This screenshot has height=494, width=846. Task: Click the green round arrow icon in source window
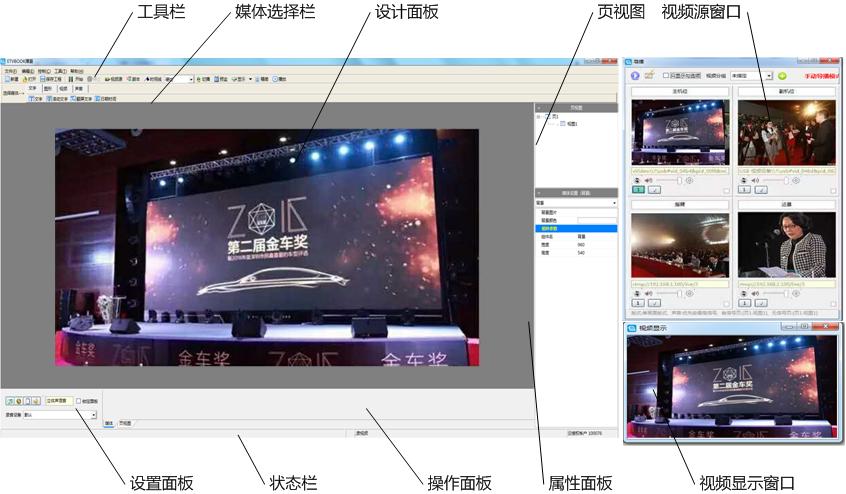[782, 76]
